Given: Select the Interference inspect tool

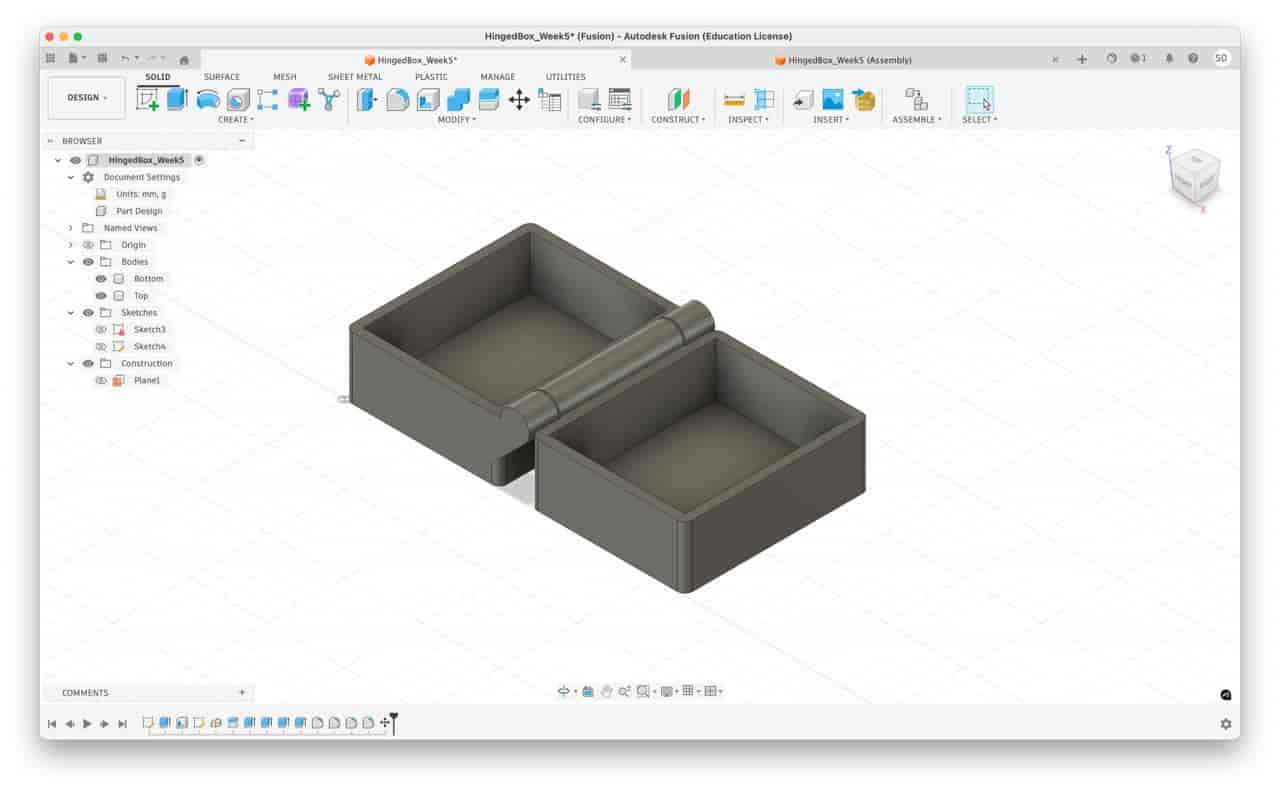Looking at the screenshot, I should [765, 99].
